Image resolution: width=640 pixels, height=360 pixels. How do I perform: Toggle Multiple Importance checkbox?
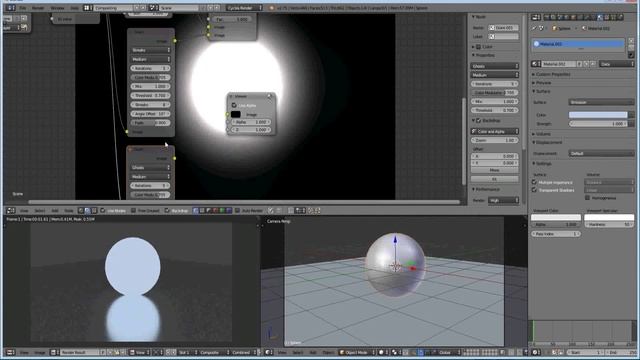click(x=534, y=182)
